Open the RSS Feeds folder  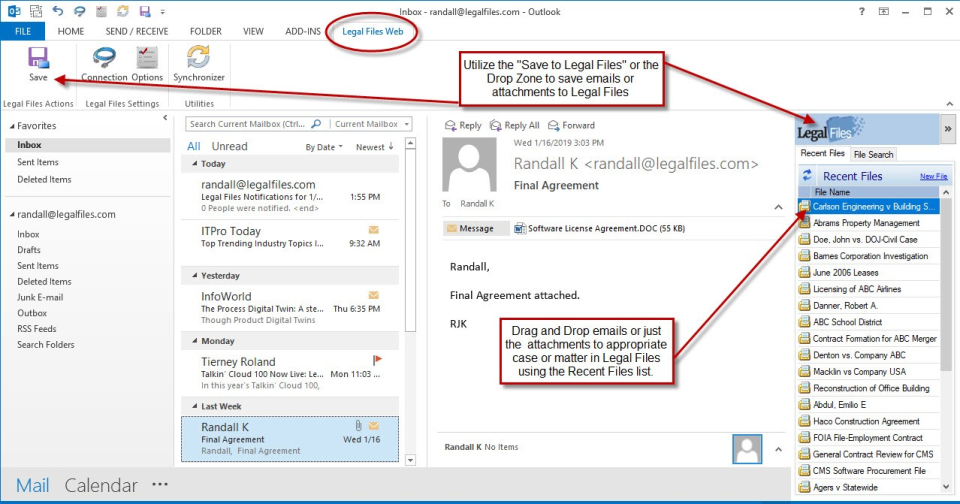(x=37, y=329)
